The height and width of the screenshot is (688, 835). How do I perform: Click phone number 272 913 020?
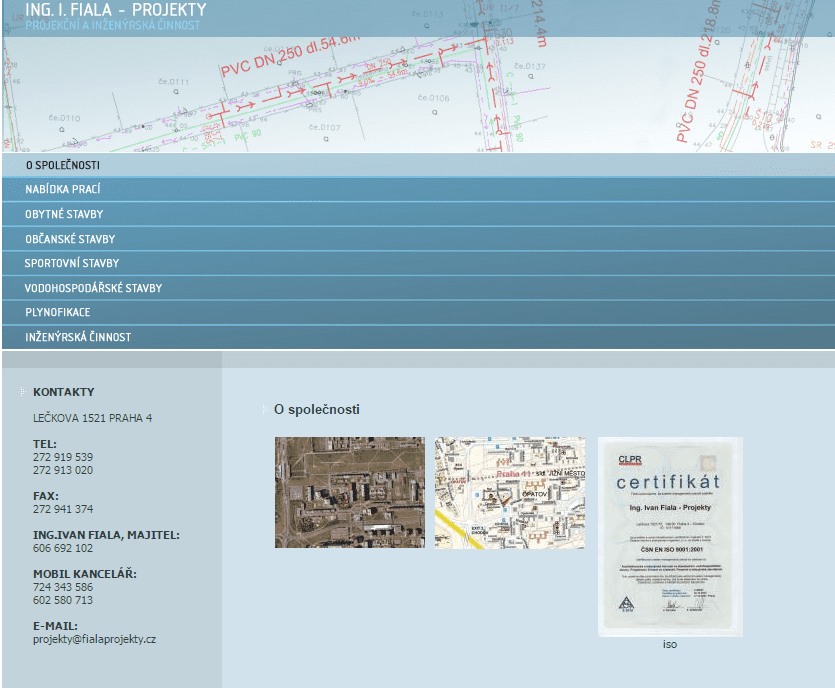63,470
